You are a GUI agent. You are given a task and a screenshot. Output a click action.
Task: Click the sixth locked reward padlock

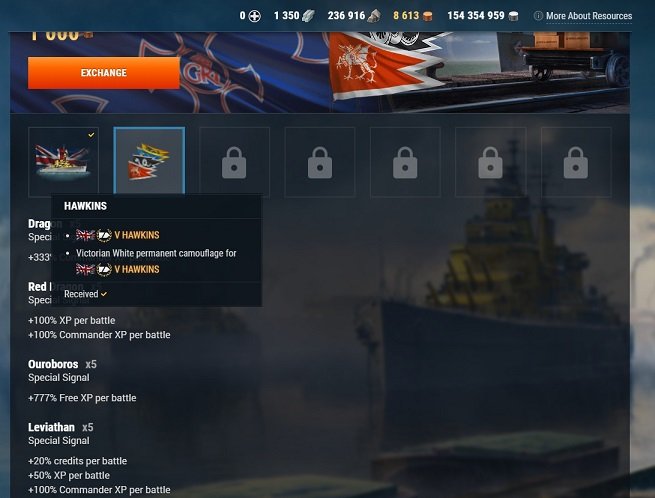pyautogui.click(x=490, y=163)
